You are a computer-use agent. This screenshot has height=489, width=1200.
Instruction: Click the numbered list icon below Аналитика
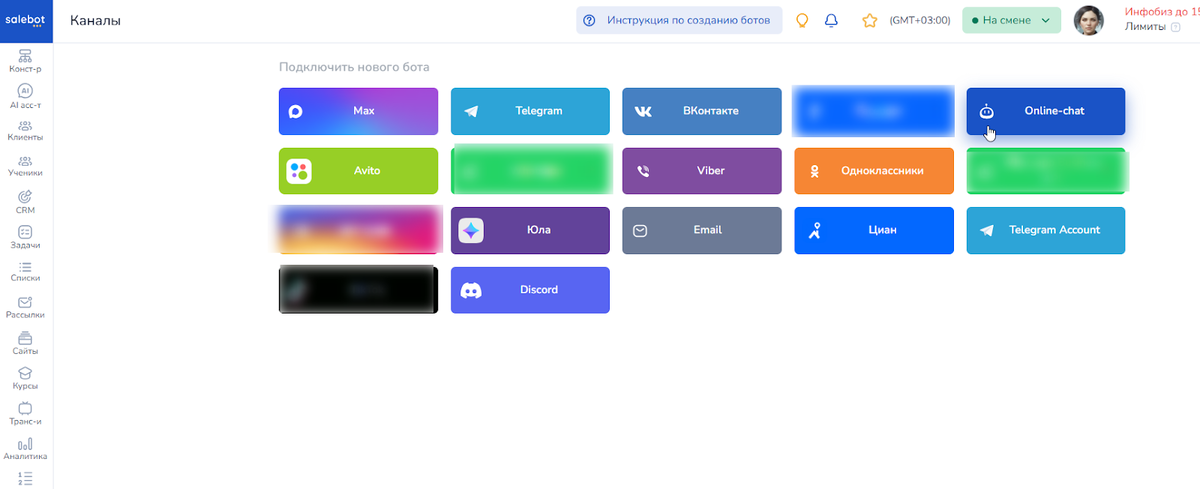[26, 478]
